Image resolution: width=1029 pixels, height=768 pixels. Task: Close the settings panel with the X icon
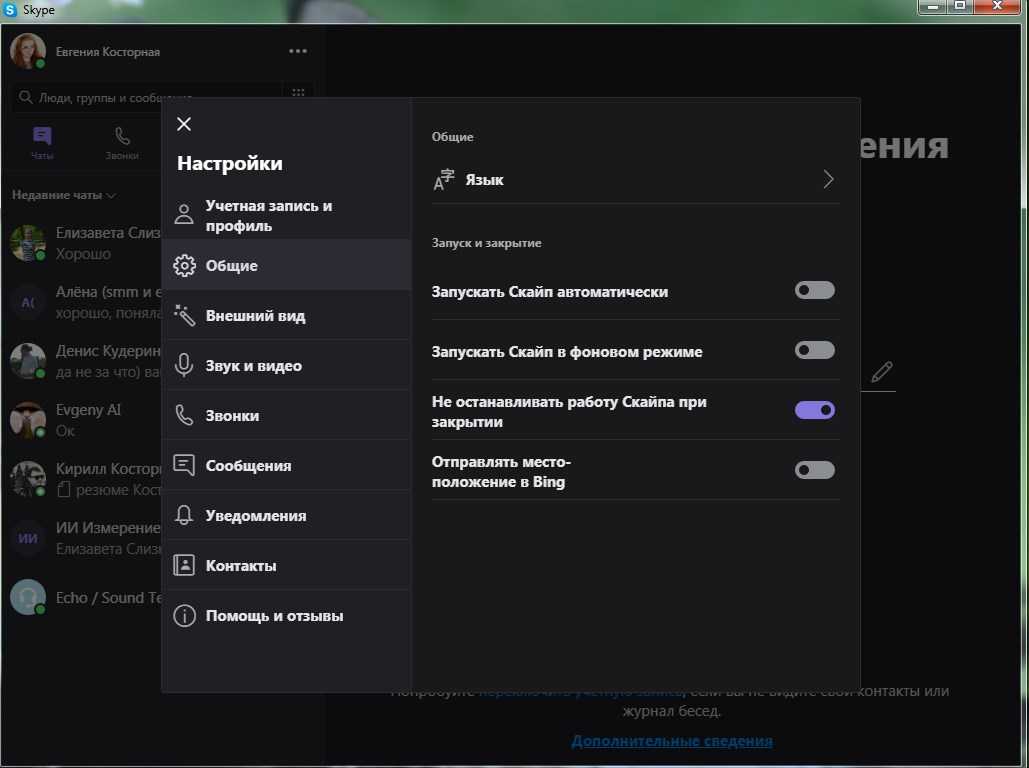[183, 124]
